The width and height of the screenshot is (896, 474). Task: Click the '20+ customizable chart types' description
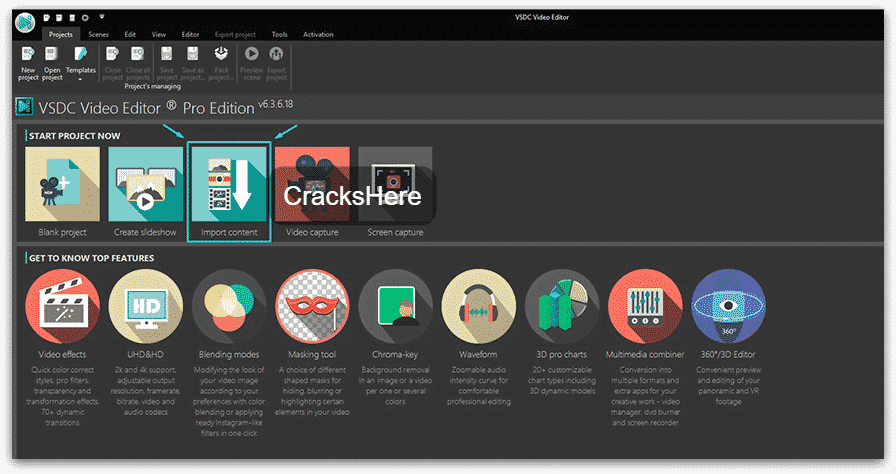[x=562, y=380]
